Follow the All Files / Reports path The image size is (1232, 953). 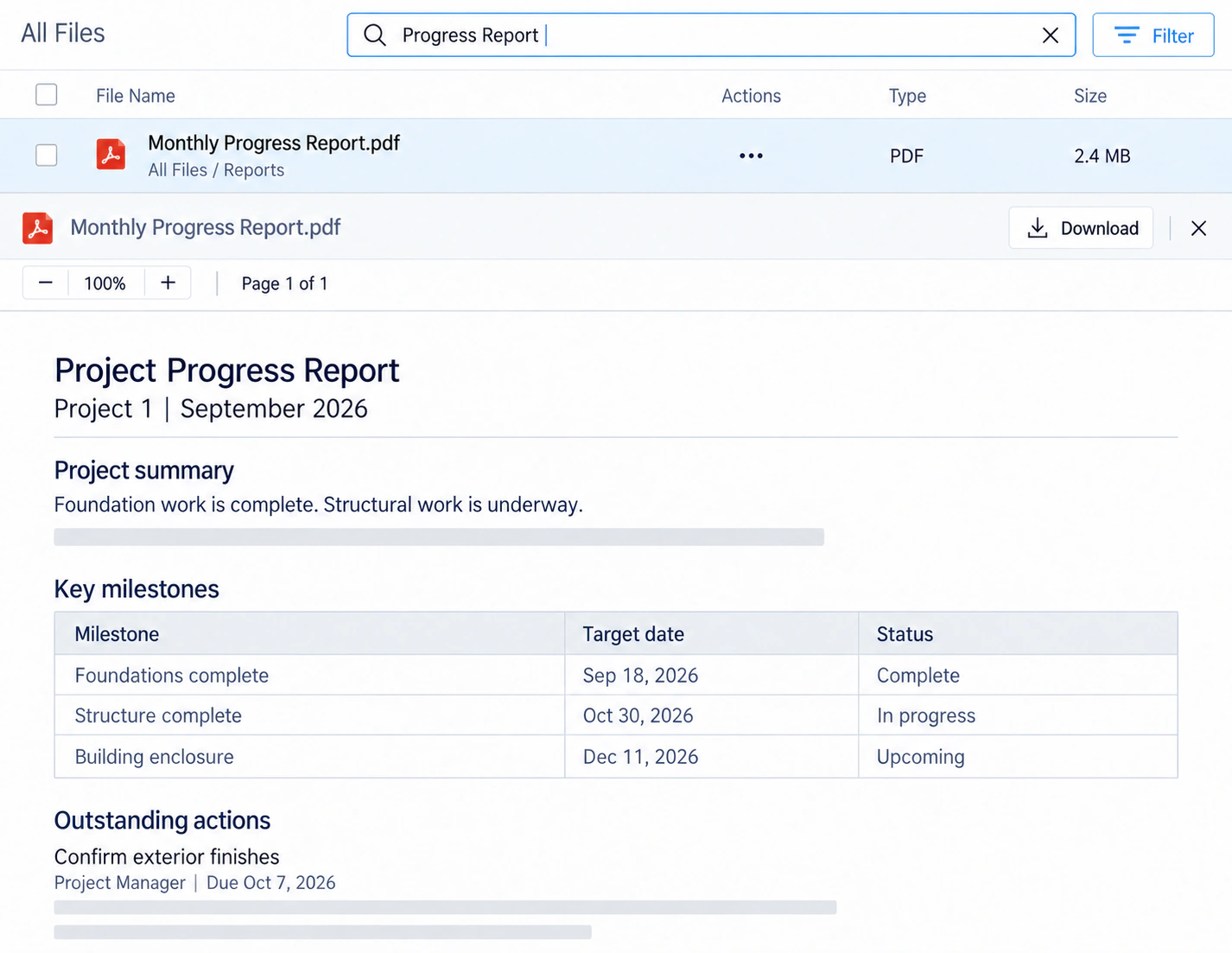(216, 170)
